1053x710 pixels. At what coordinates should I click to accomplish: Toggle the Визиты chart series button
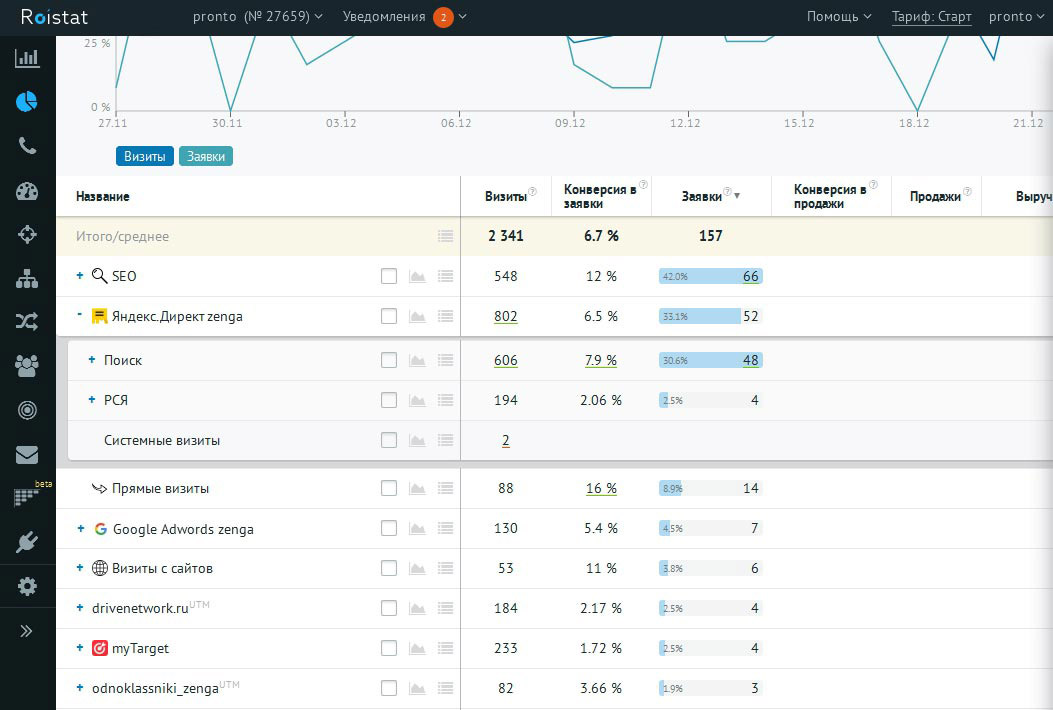pyautogui.click(x=145, y=157)
